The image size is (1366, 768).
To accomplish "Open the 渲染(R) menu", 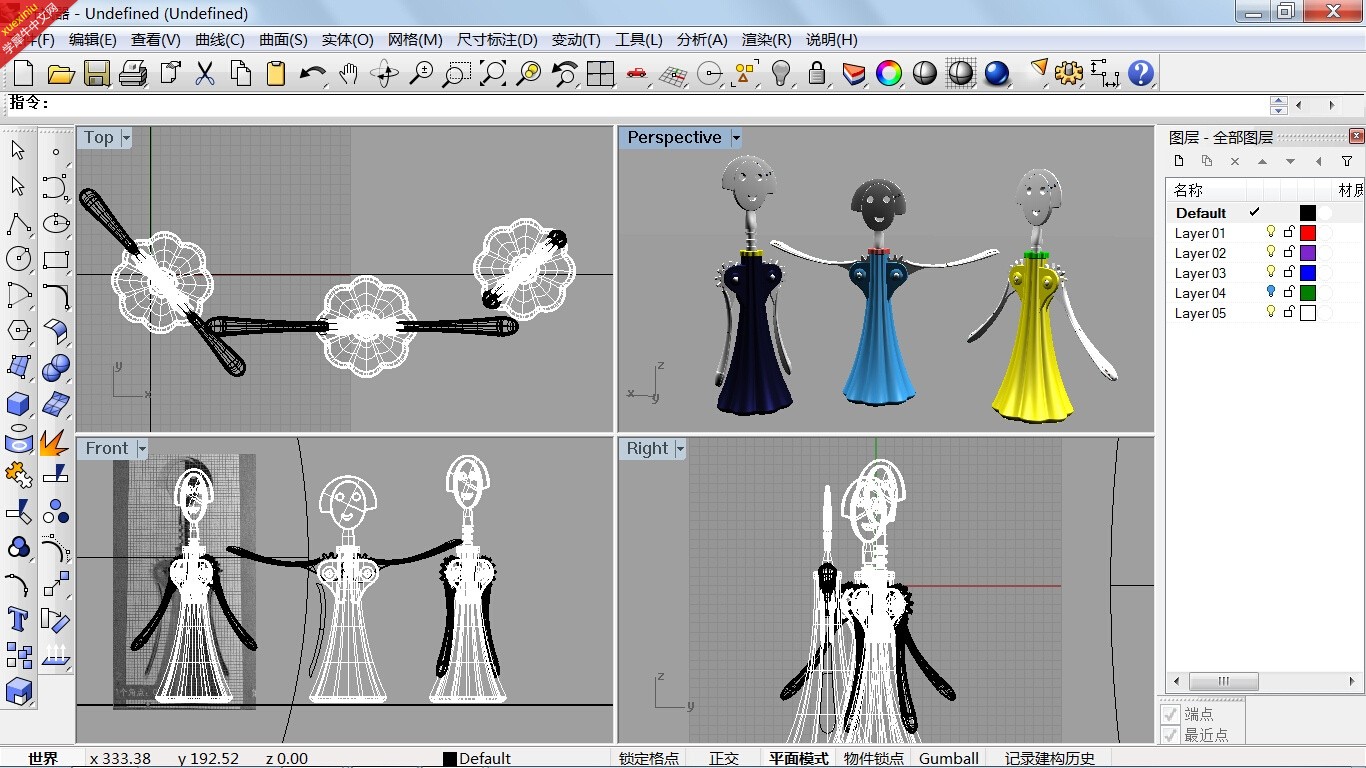I will coord(767,40).
